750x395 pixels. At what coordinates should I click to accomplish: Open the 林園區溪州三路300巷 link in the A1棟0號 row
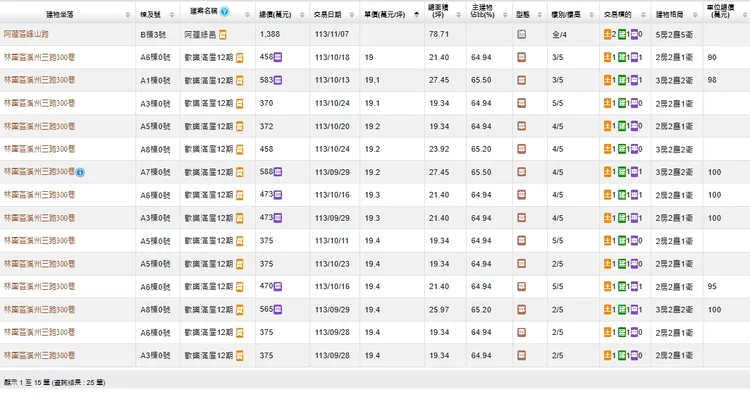[39, 80]
